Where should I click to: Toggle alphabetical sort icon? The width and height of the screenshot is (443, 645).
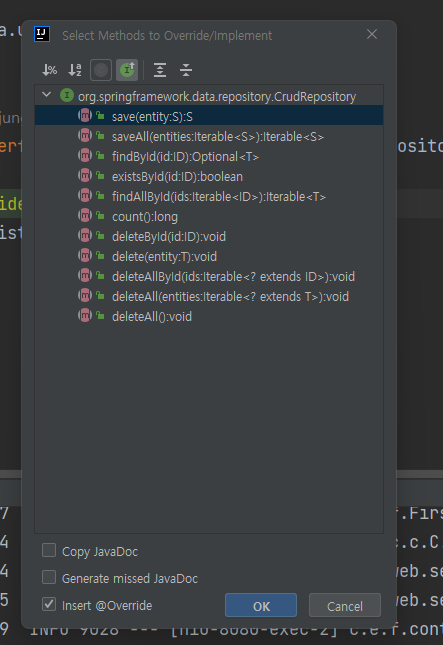tap(75, 70)
